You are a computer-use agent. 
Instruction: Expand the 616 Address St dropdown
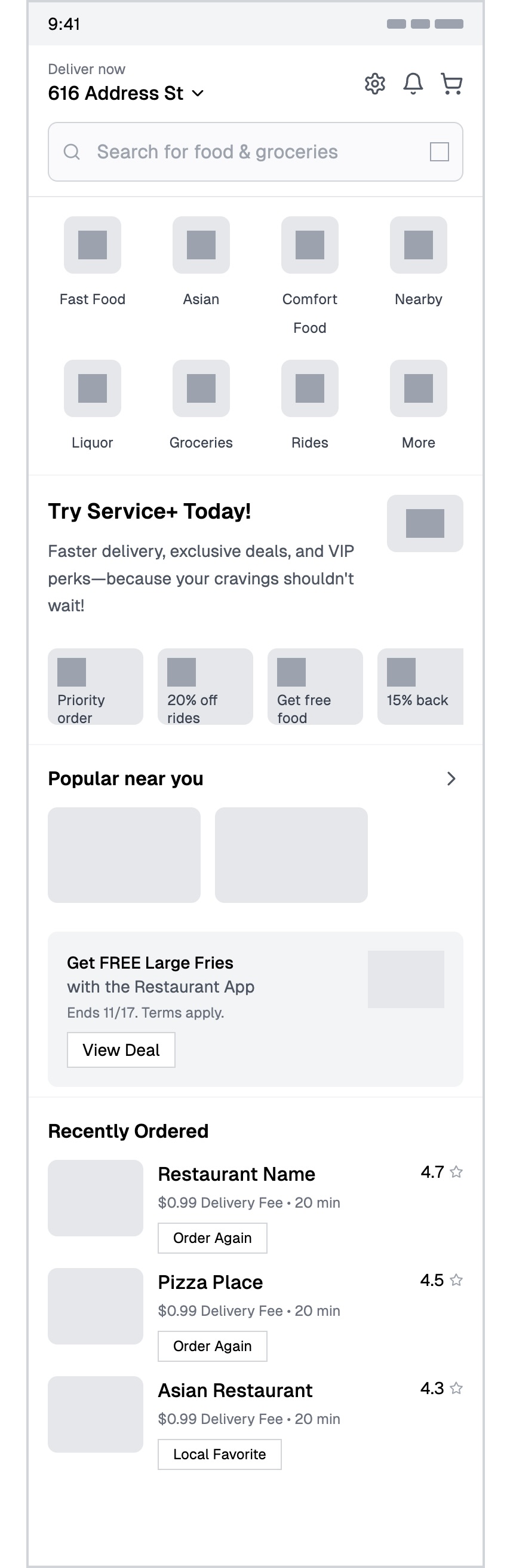[126, 93]
